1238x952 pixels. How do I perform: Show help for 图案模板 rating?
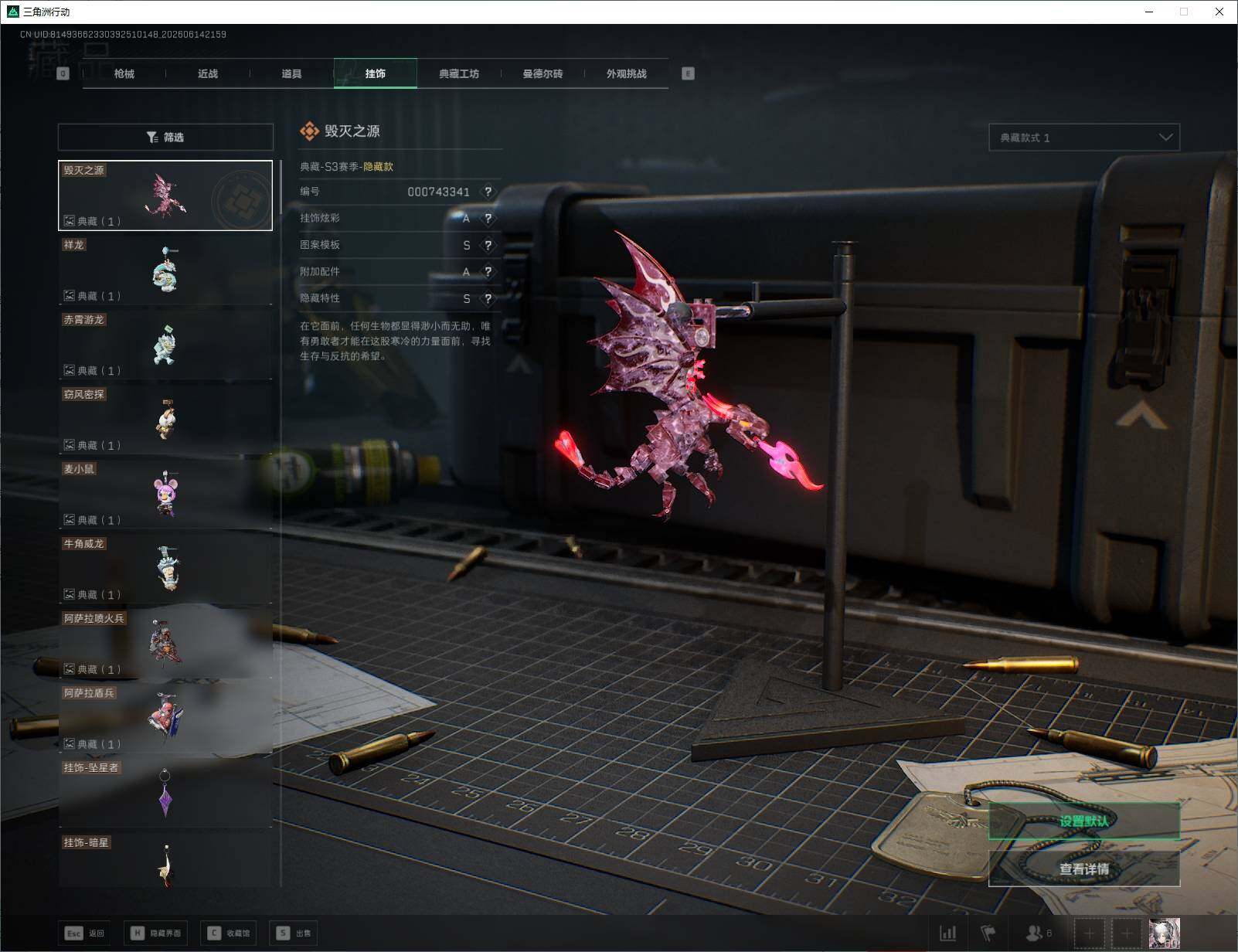point(487,246)
